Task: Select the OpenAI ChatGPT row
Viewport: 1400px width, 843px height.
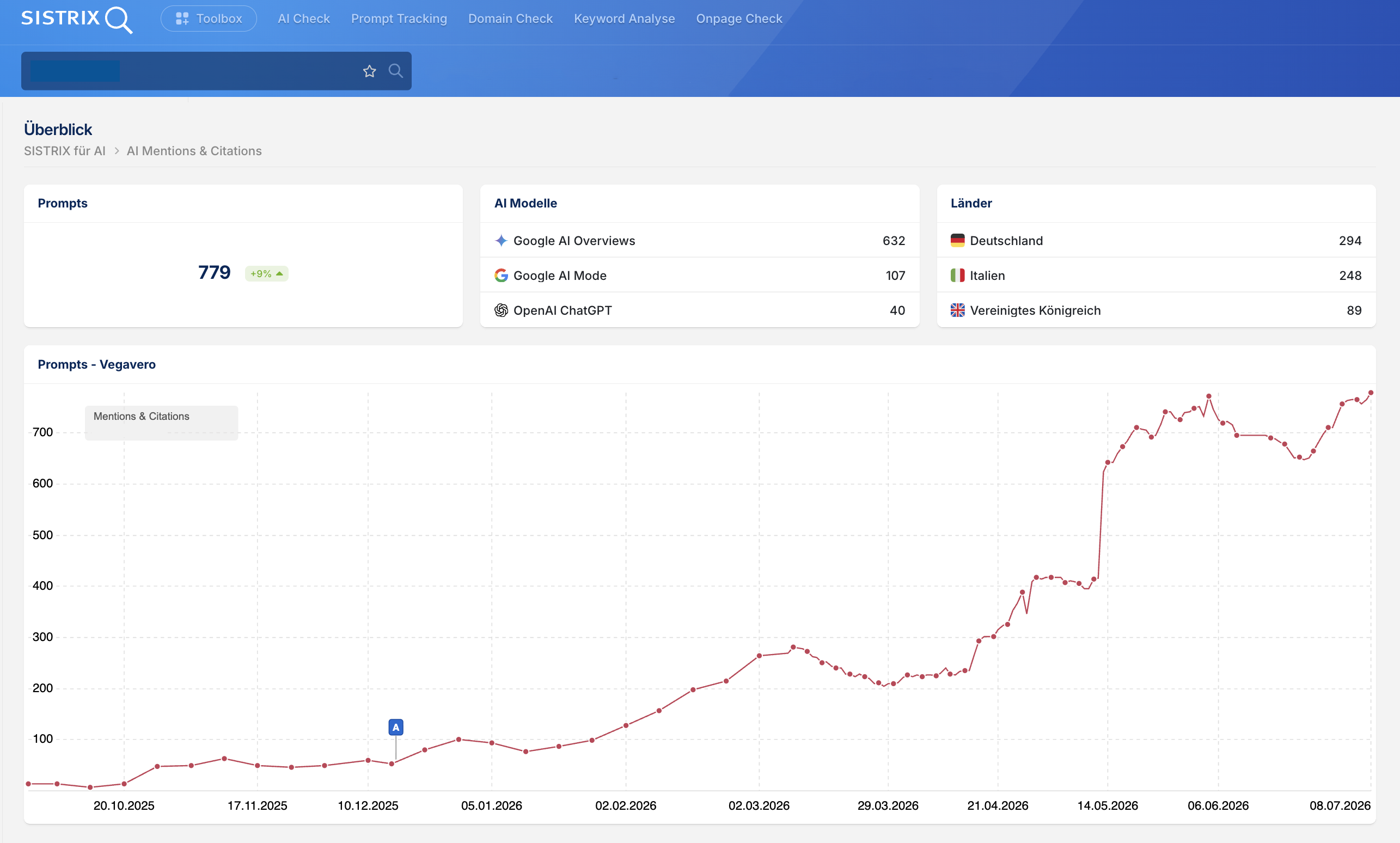Action: 700,310
